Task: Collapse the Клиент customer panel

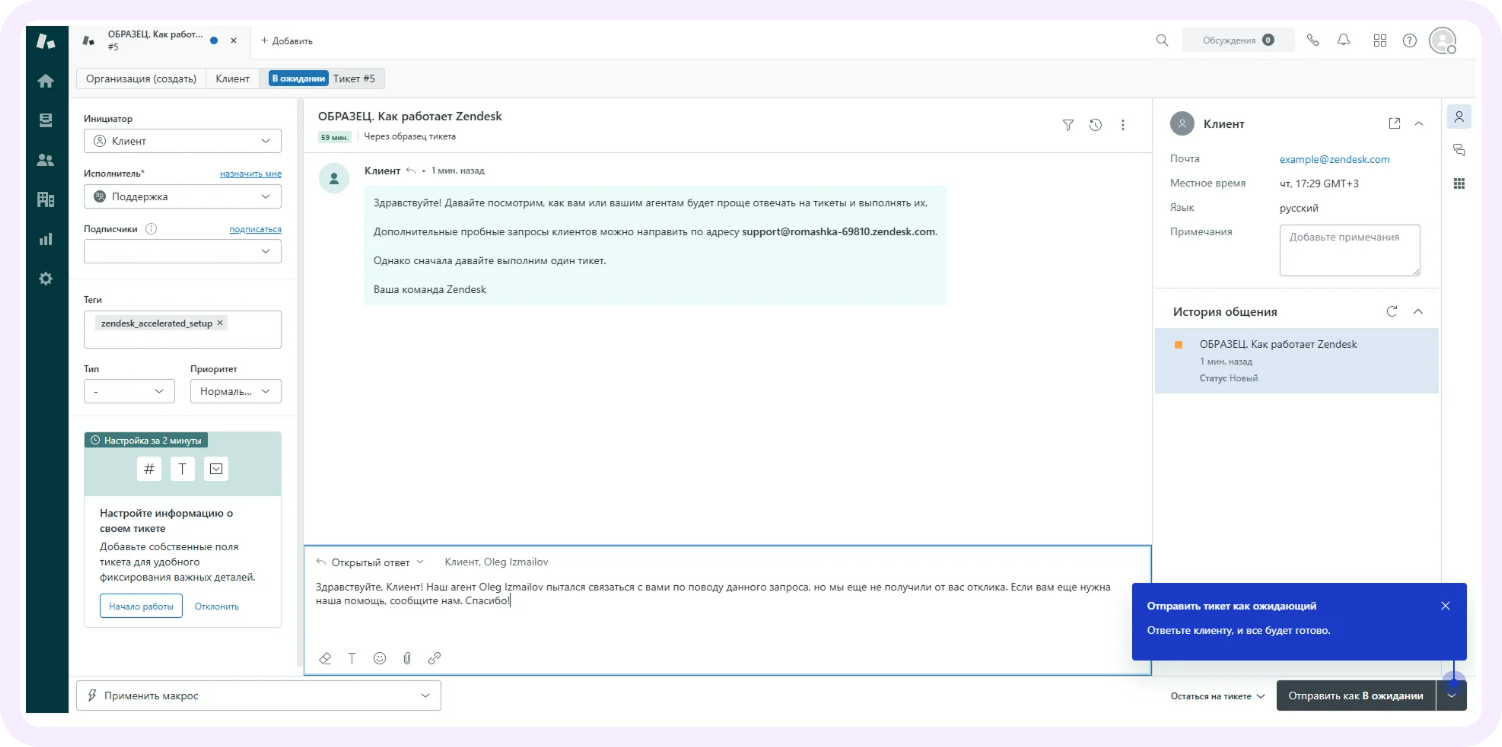Action: click(x=1418, y=123)
